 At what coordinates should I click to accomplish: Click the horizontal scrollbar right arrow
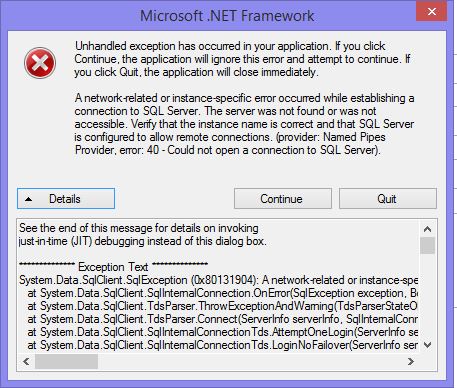tap(411, 361)
